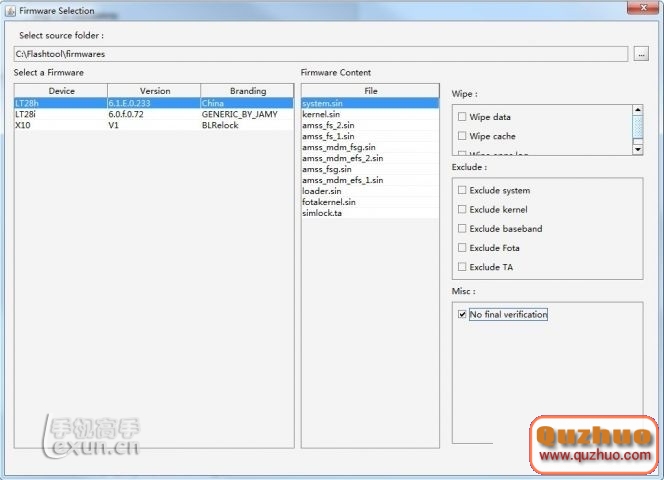Enable the Wipe cache checkbox
664x480 pixels.
pos(462,136)
